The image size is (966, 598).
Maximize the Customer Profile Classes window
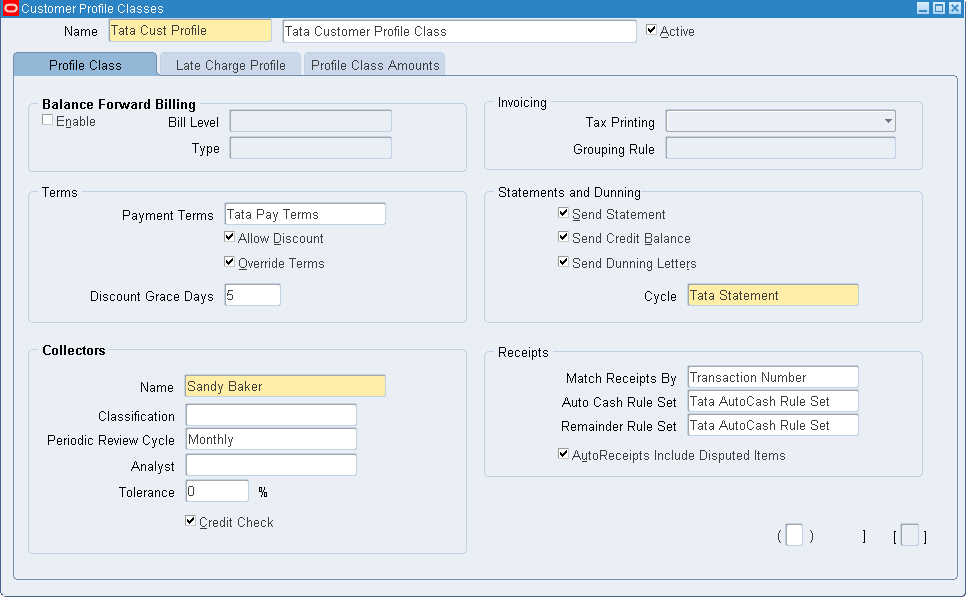point(939,8)
